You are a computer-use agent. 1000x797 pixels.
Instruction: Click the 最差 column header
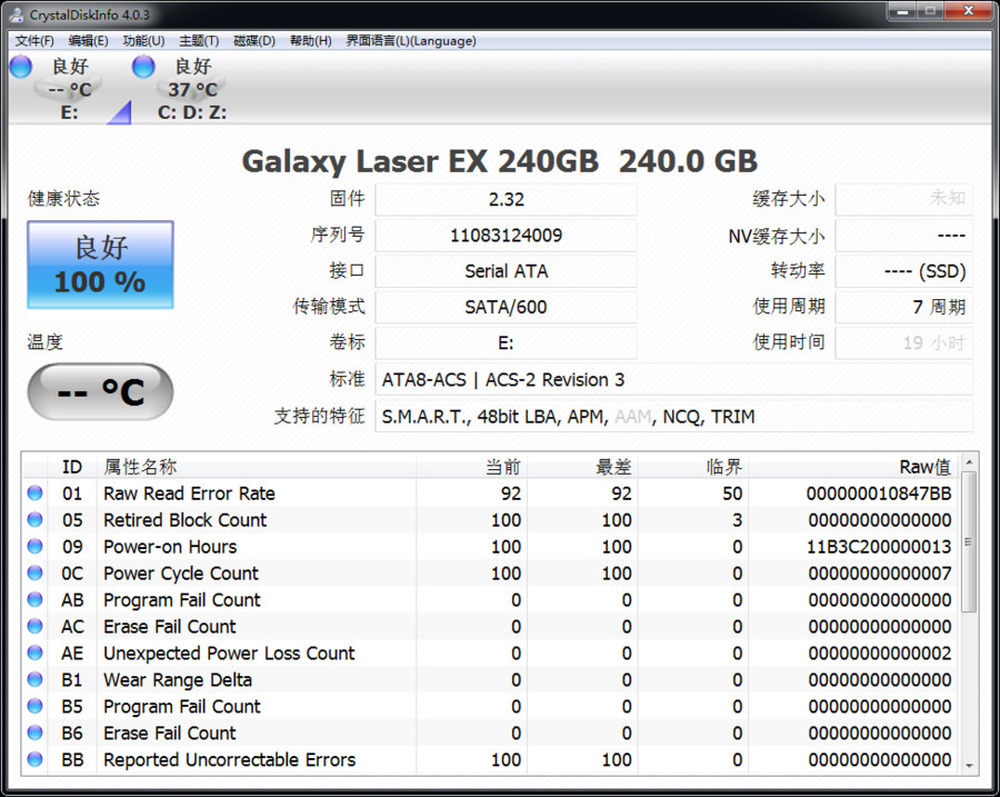[x=582, y=467]
